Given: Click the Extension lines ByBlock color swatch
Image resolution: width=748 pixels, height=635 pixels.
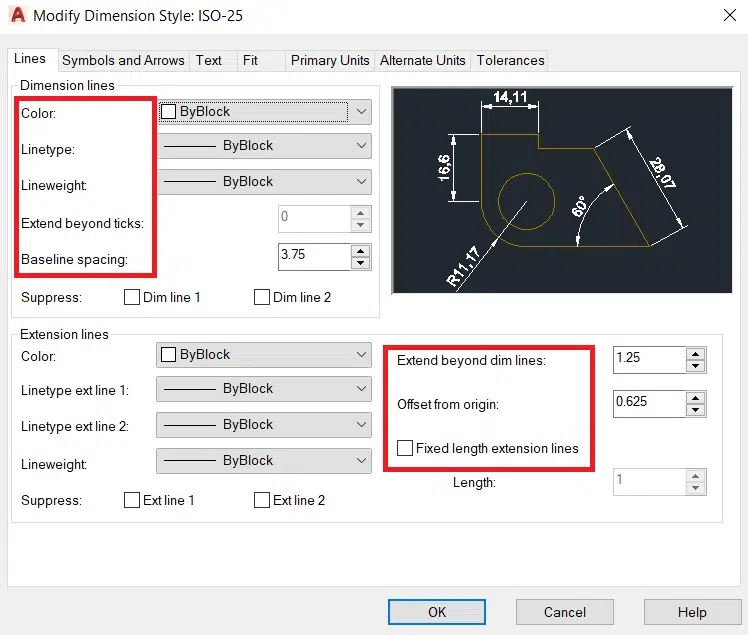Looking at the screenshot, I should click(168, 355).
